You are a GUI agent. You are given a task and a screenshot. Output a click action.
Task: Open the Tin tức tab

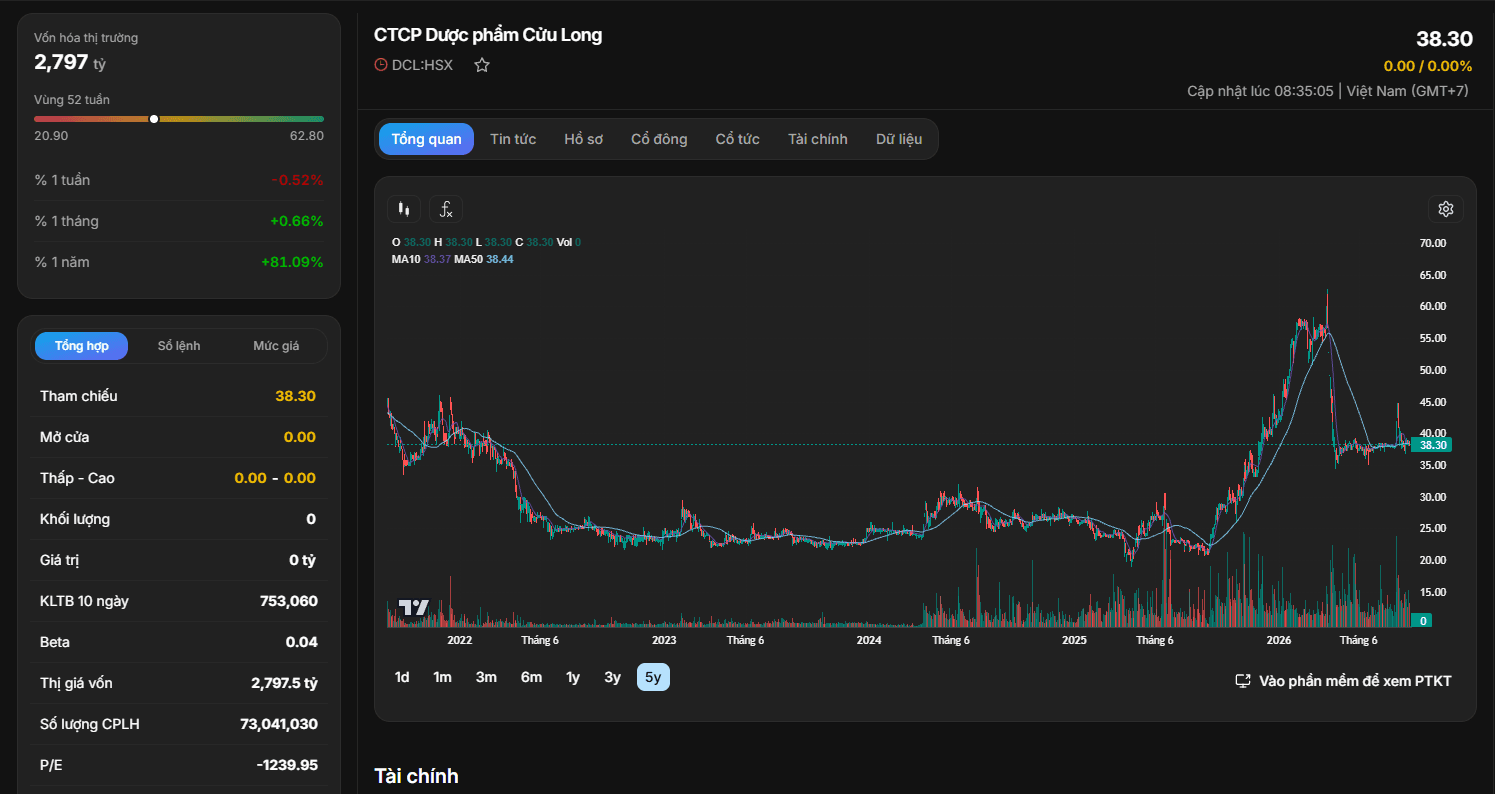(513, 139)
